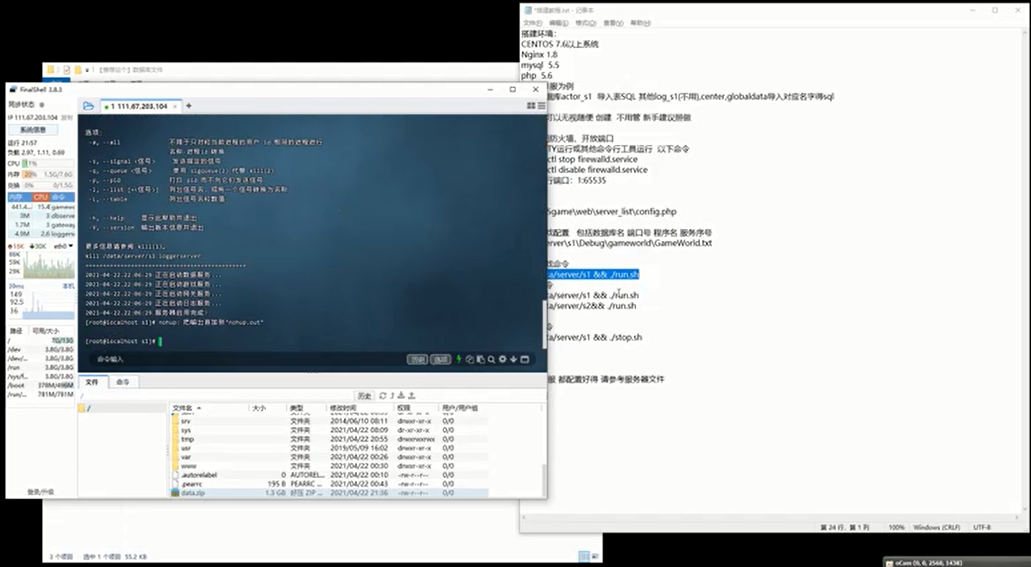Switch to the 命令 tab
Image resolution: width=1031 pixels, height=567 pixels.
click(x=123, y=382)
